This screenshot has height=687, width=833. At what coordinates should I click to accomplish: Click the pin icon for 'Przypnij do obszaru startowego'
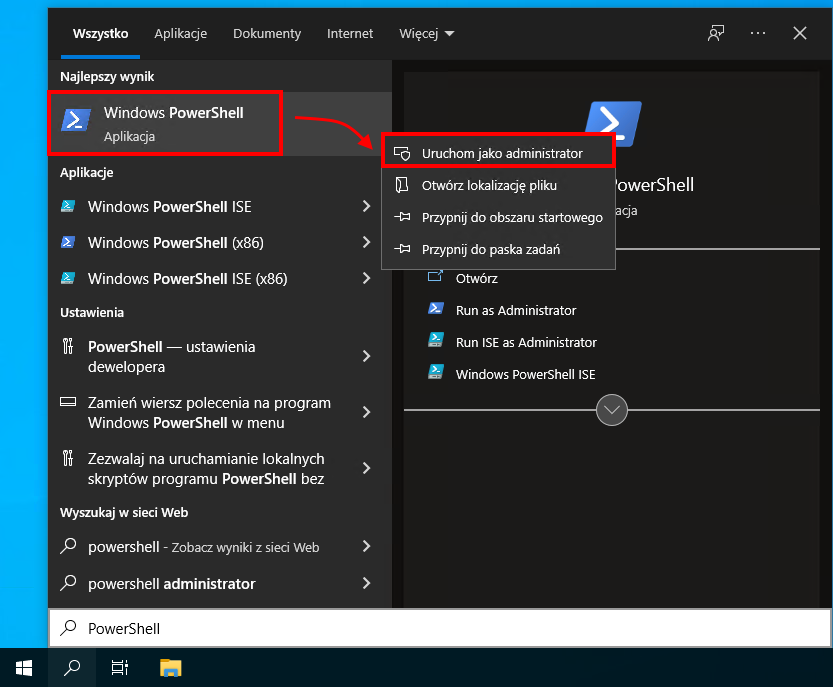[402, 217]
